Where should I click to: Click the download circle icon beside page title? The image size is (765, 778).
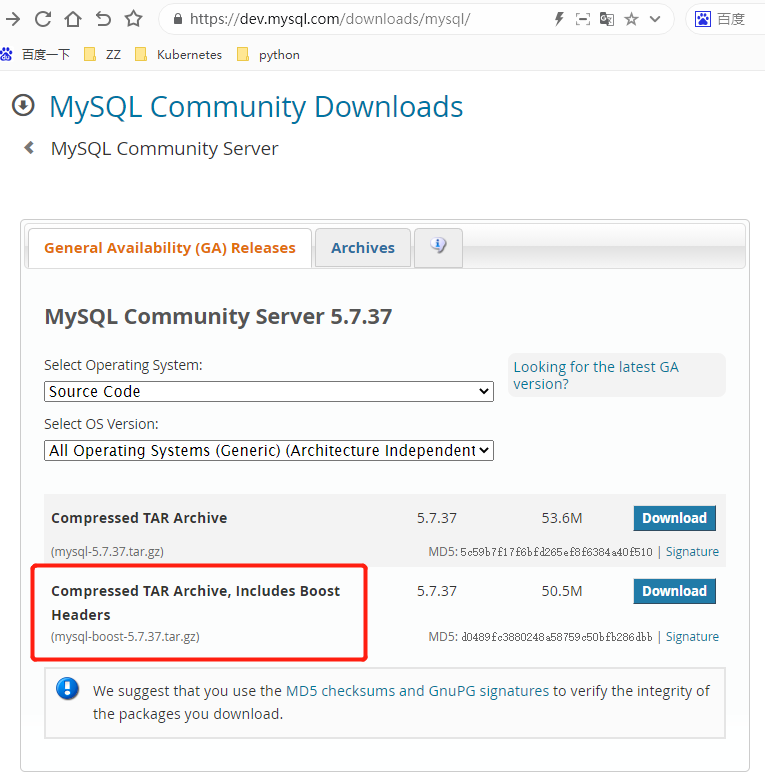tap(23, 105)
